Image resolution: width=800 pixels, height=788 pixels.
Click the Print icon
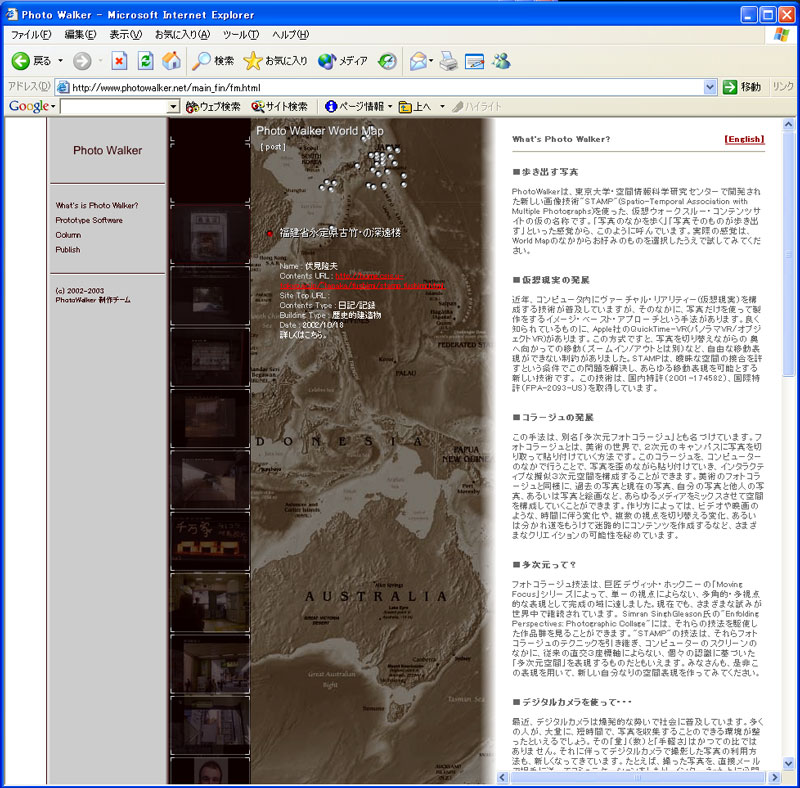[449, 61]
